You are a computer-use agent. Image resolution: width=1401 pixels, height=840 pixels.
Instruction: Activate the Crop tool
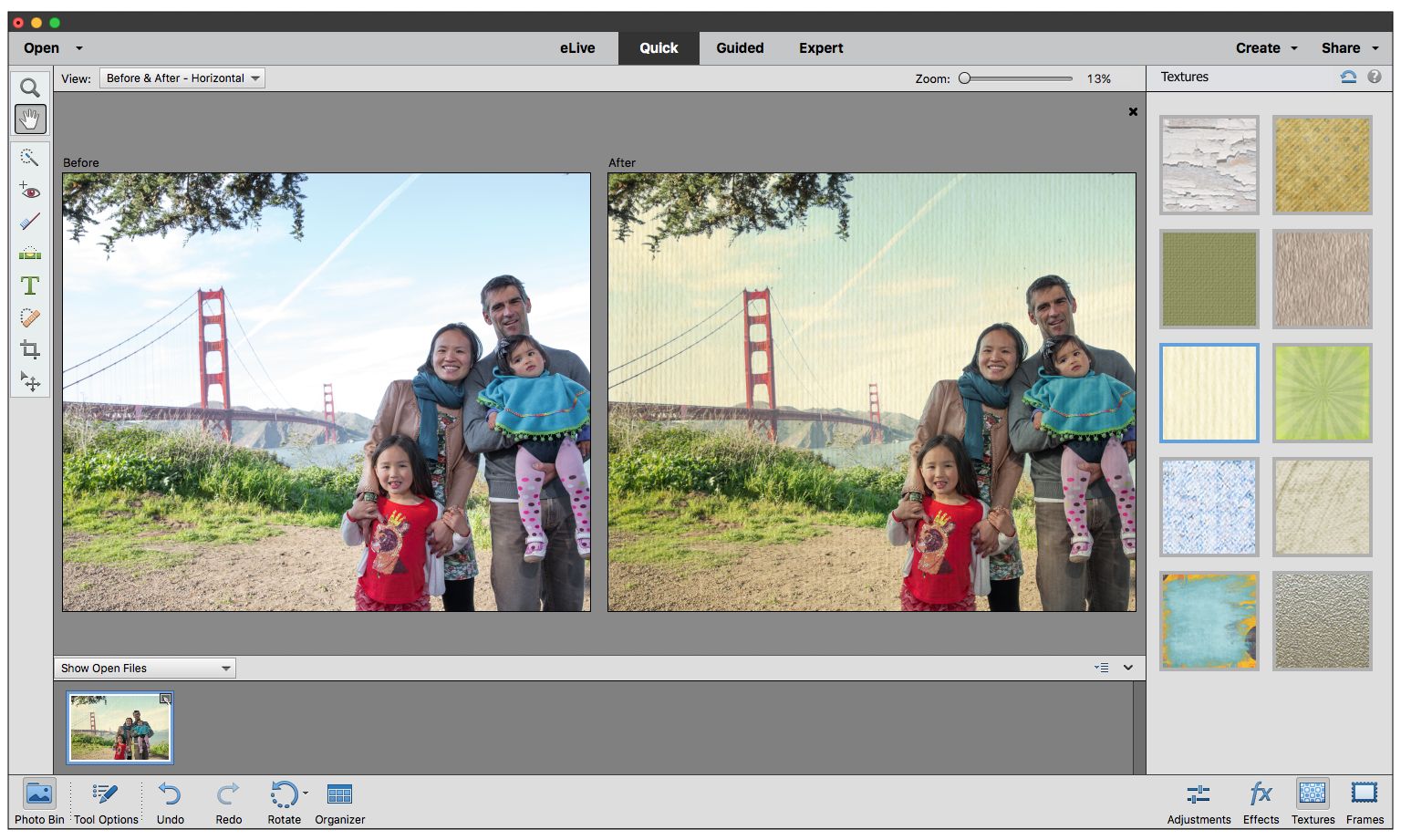coord(30,349)
